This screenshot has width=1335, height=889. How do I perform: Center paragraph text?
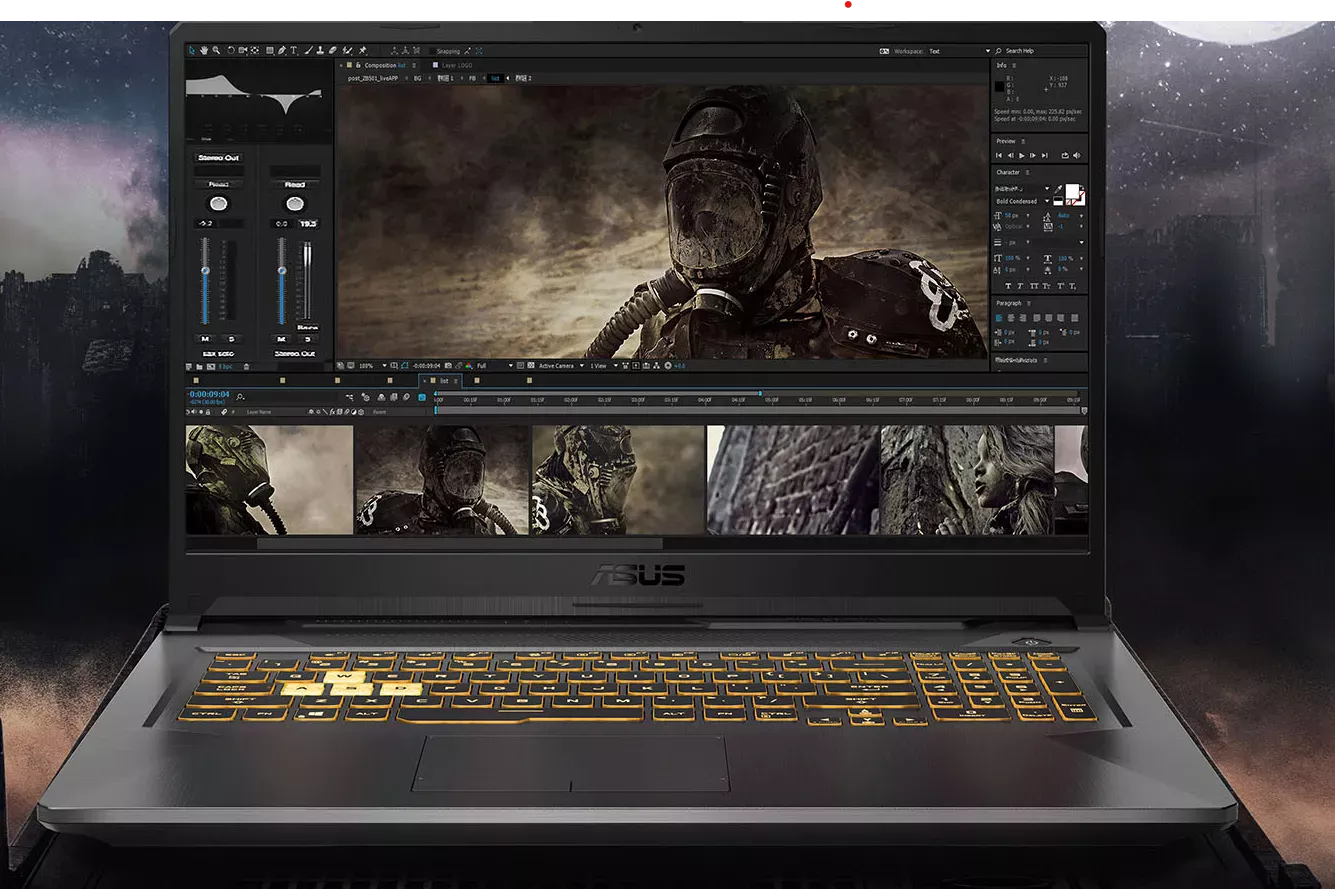(1011, 318)
